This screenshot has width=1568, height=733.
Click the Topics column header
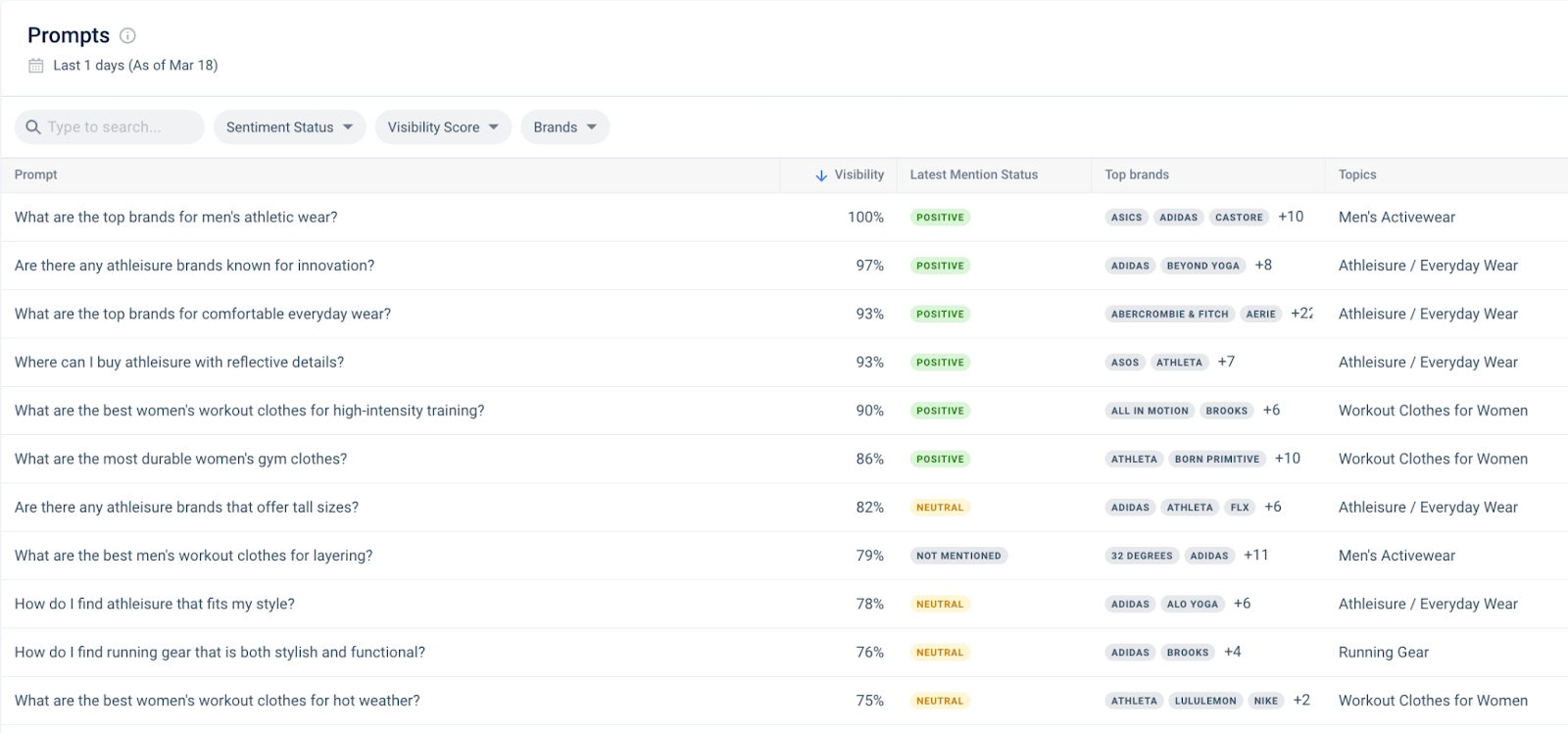click(x=1357, y=174)
